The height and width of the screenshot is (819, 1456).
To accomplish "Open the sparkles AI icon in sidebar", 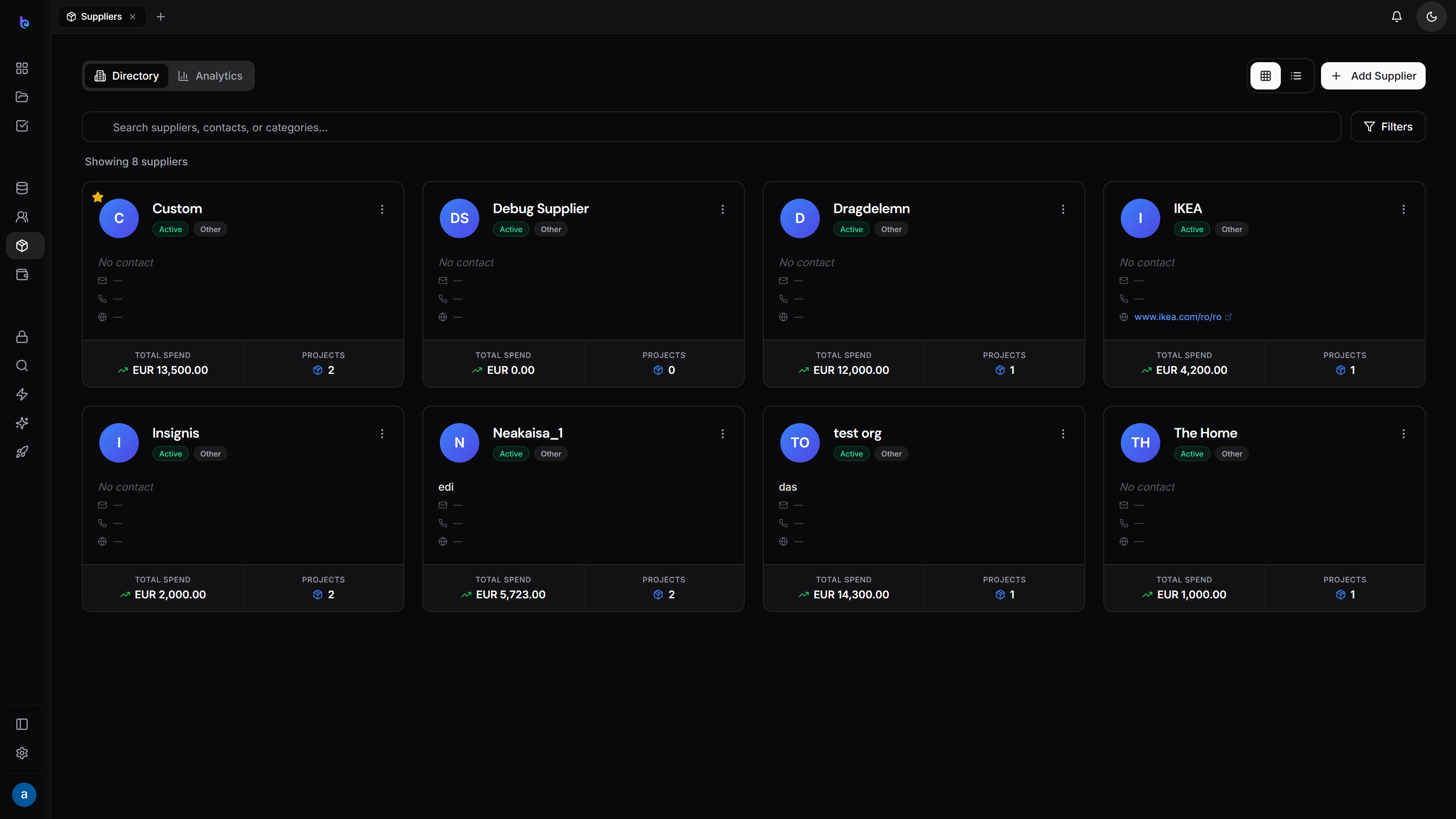I will pos(22,424).
